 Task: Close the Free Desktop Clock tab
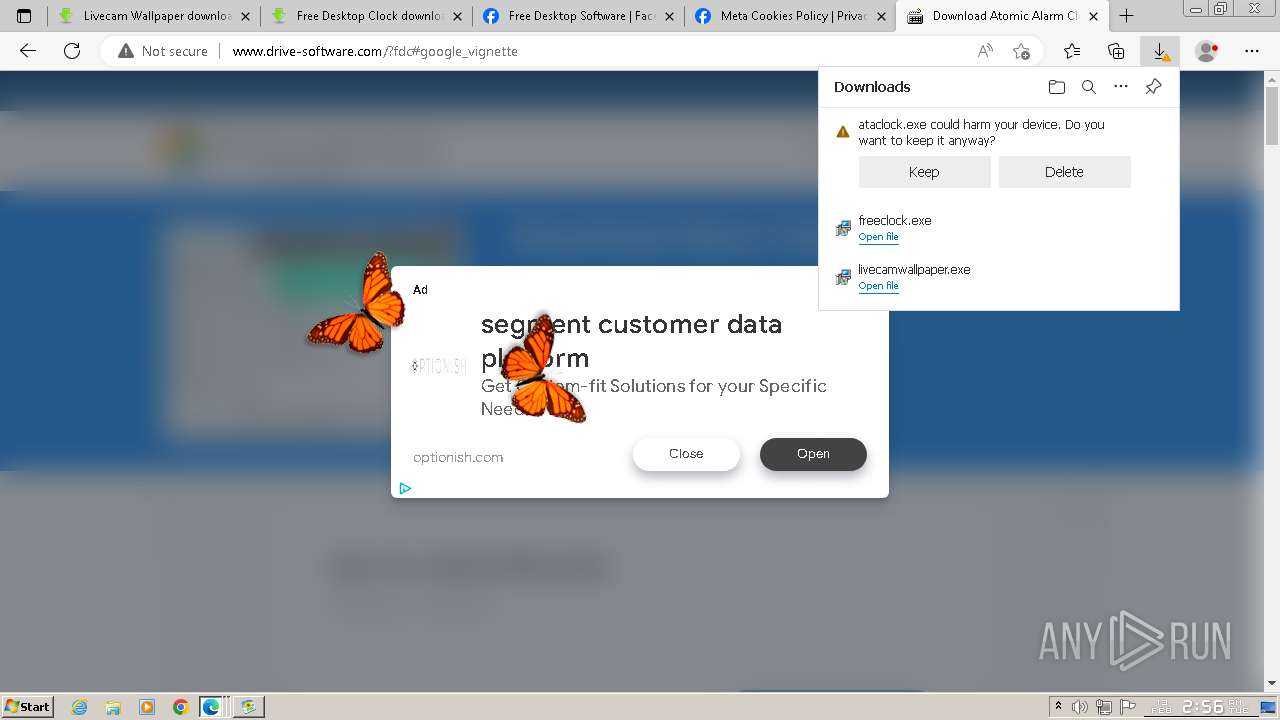[x=457, y=16]
